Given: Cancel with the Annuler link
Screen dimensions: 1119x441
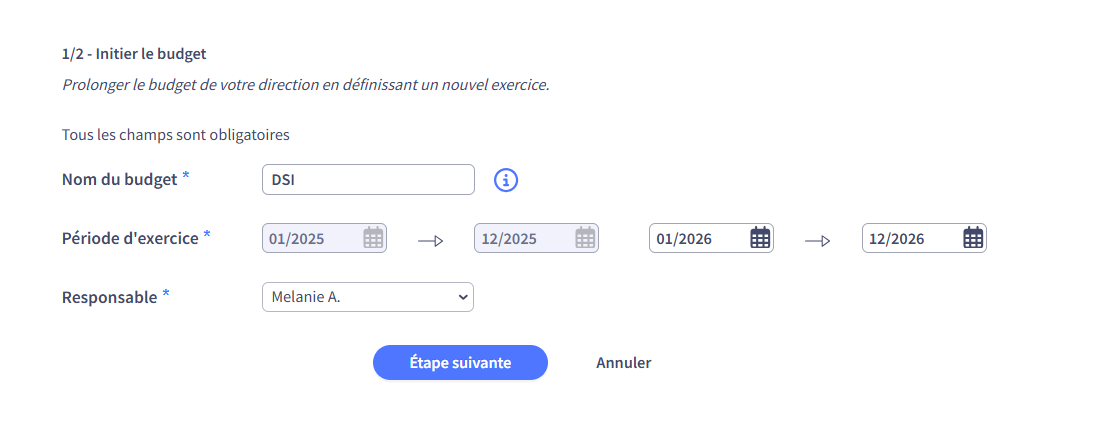Looking at the screenshot, I should [624, 363].
